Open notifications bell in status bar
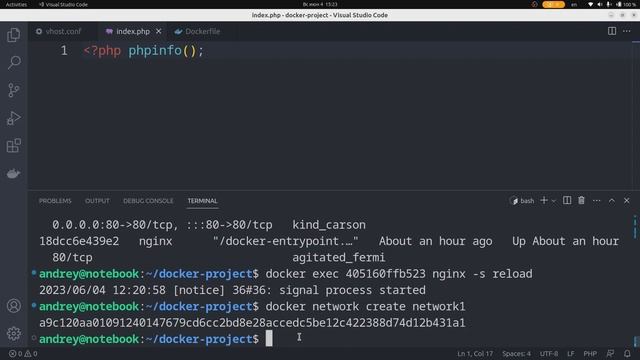Viewport: 640px width, 360px height. [x=627, y=353]
